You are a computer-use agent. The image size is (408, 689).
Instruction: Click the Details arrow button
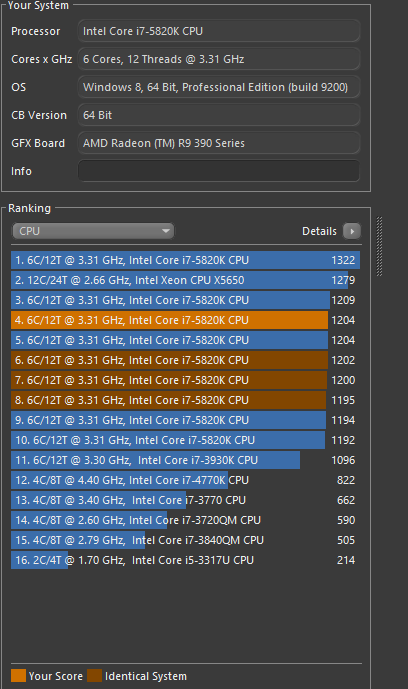tap(352, 231)
